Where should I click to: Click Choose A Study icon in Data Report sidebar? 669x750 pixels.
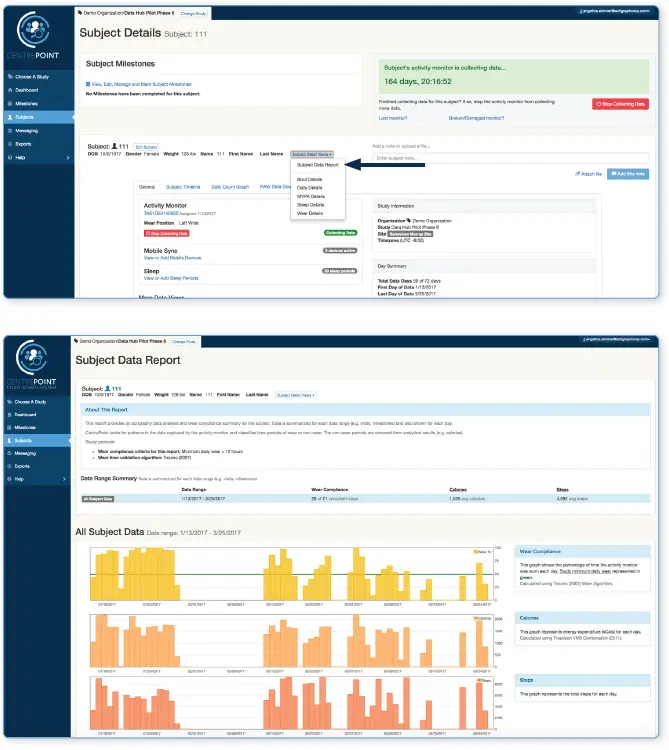click(x=10, y=402)
